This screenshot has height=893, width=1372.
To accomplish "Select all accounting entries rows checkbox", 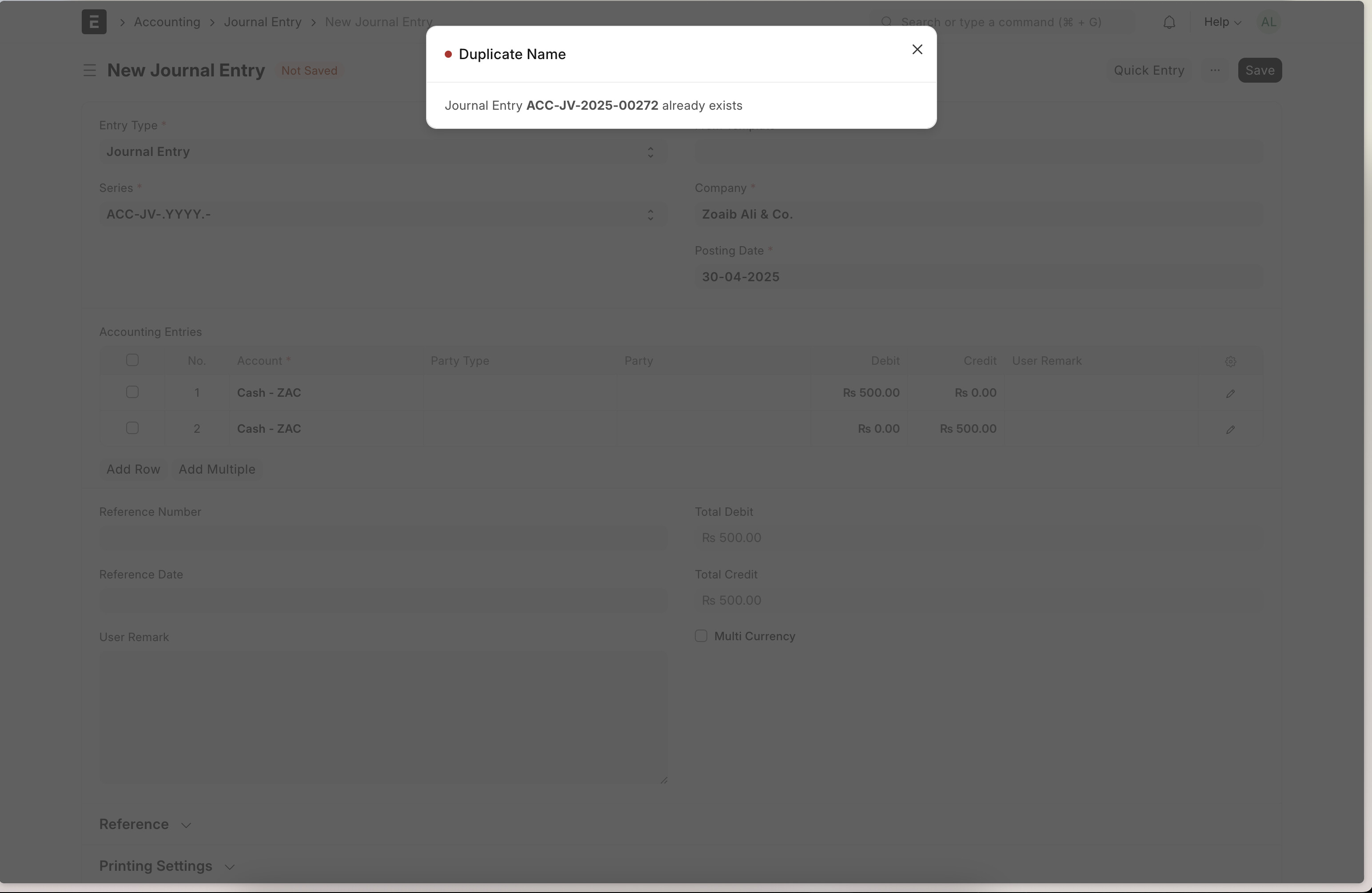I will coord(132,360).
